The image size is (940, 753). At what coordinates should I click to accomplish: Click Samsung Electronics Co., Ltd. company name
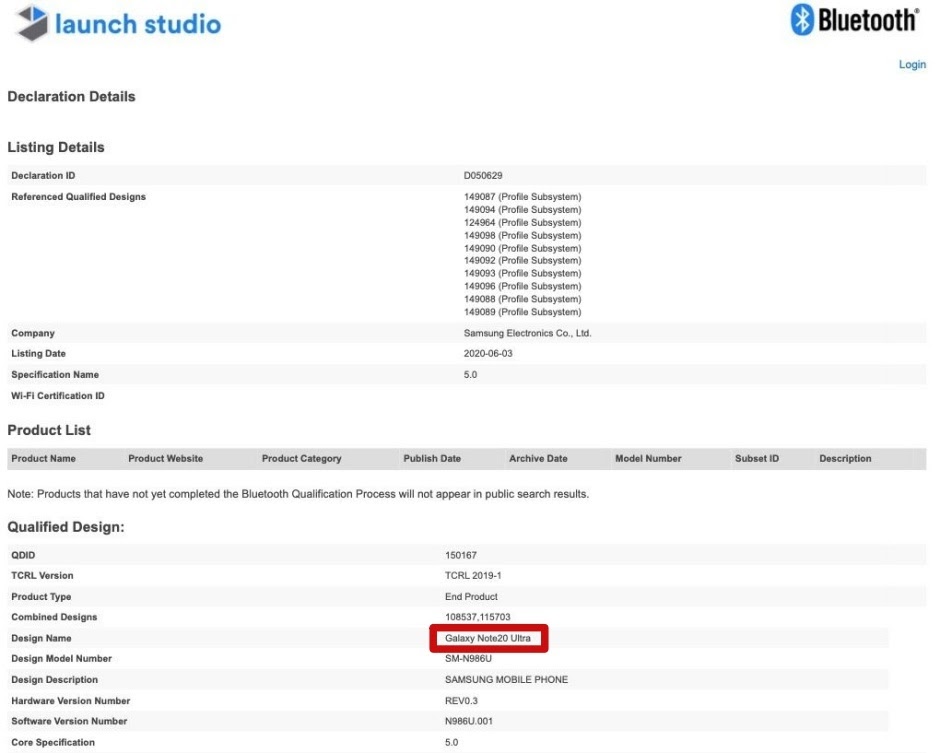521,333
